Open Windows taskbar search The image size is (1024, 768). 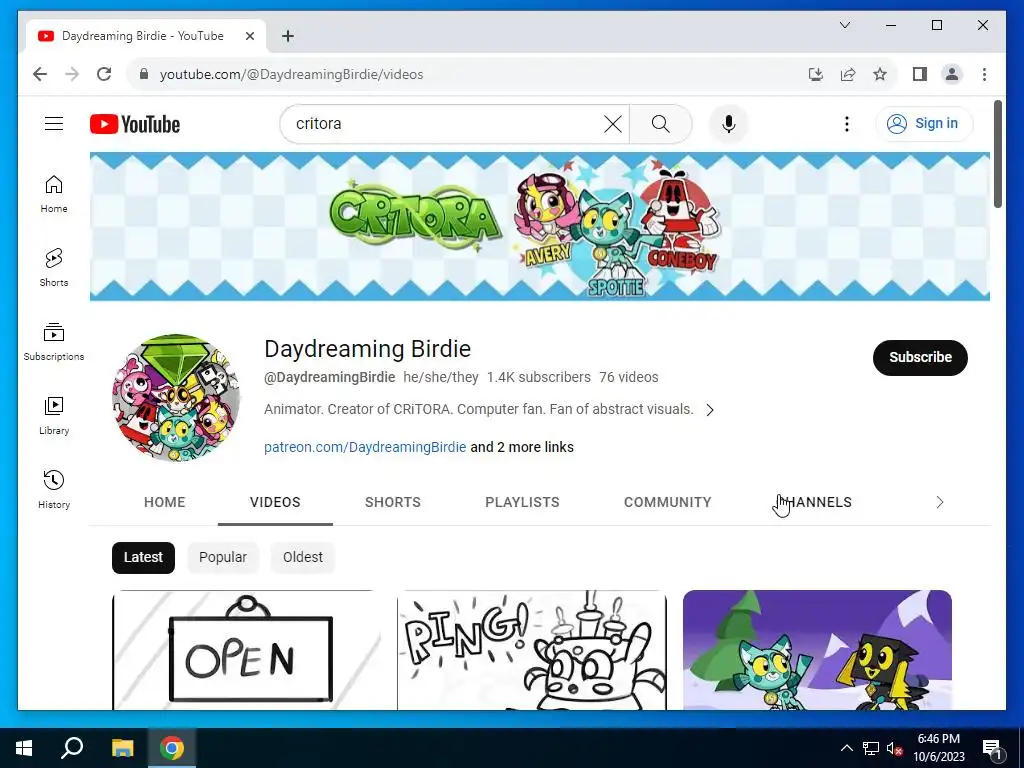point(72,748)
